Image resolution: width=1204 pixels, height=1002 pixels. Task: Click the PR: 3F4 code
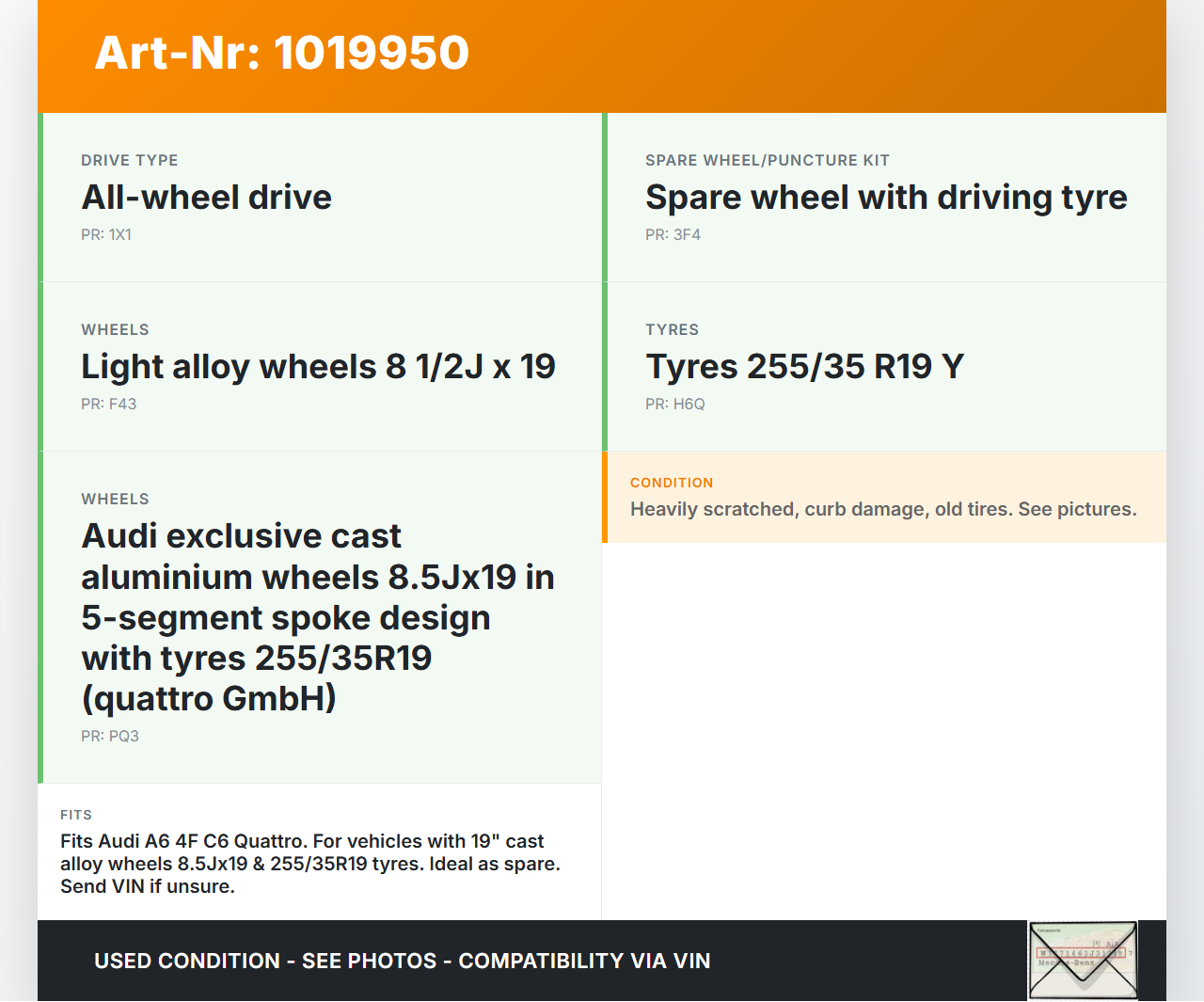[673, 235]
